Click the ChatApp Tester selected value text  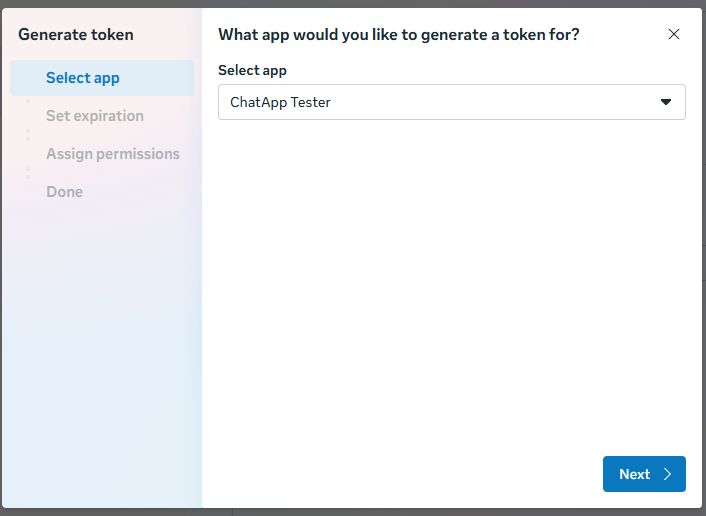280,102
